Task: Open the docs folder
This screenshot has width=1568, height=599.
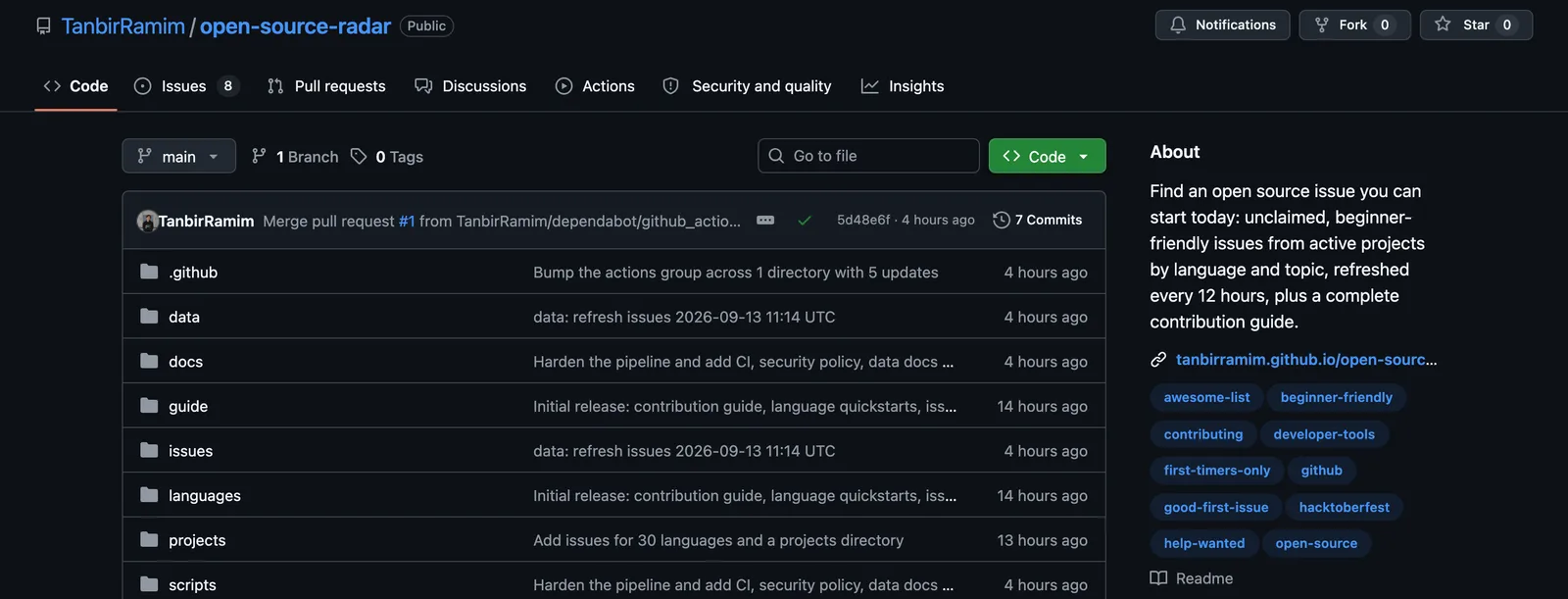Action: 185,362
